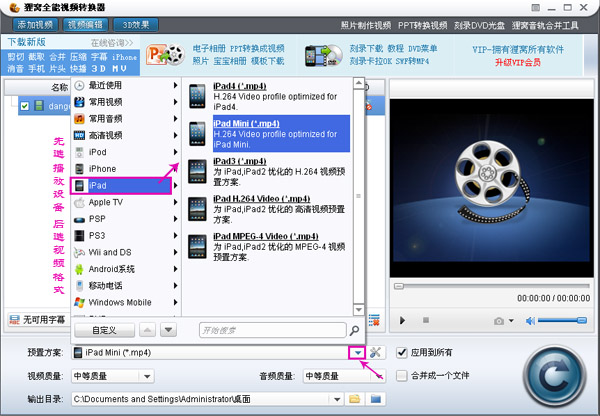Choose the iPad Mini (*.mp4) profile
Image resolution: width=600 pixels, height=416 pixels.
click(x=268, y=134)
